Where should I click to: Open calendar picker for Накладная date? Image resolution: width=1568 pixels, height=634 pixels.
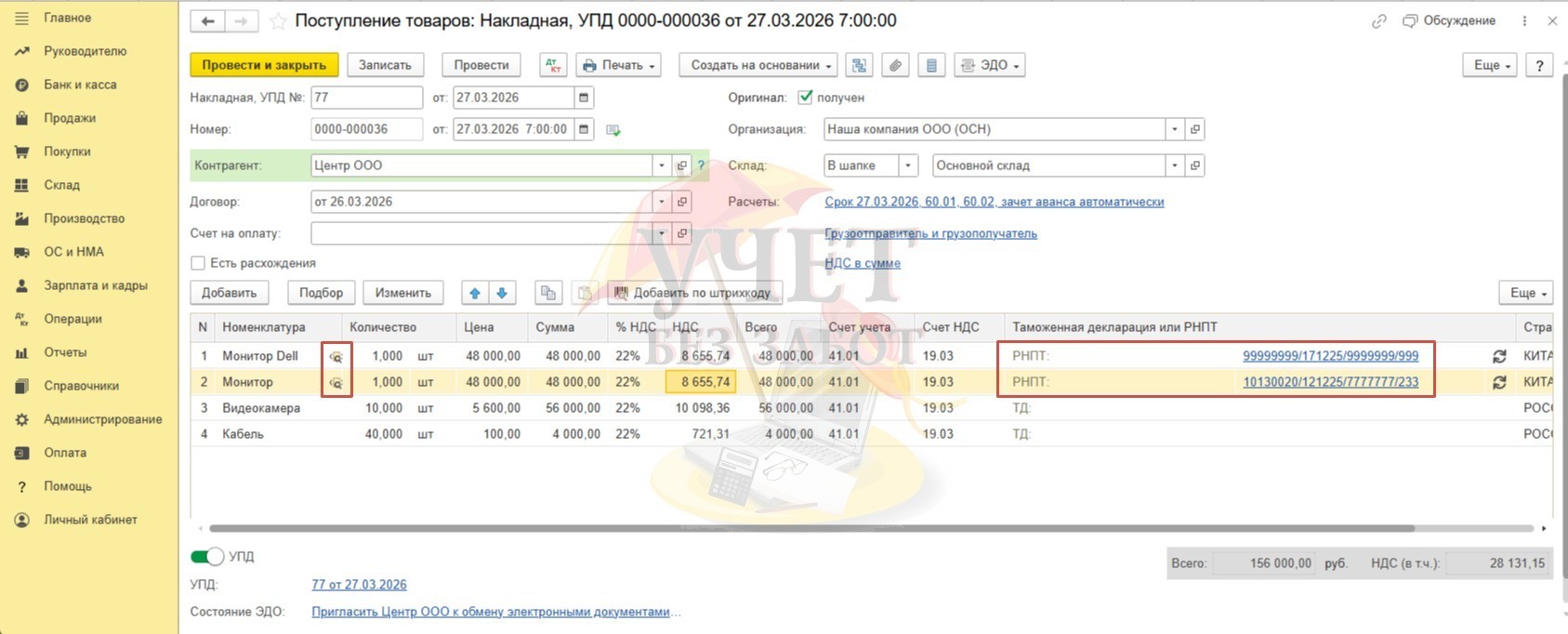tap(584, 98)
